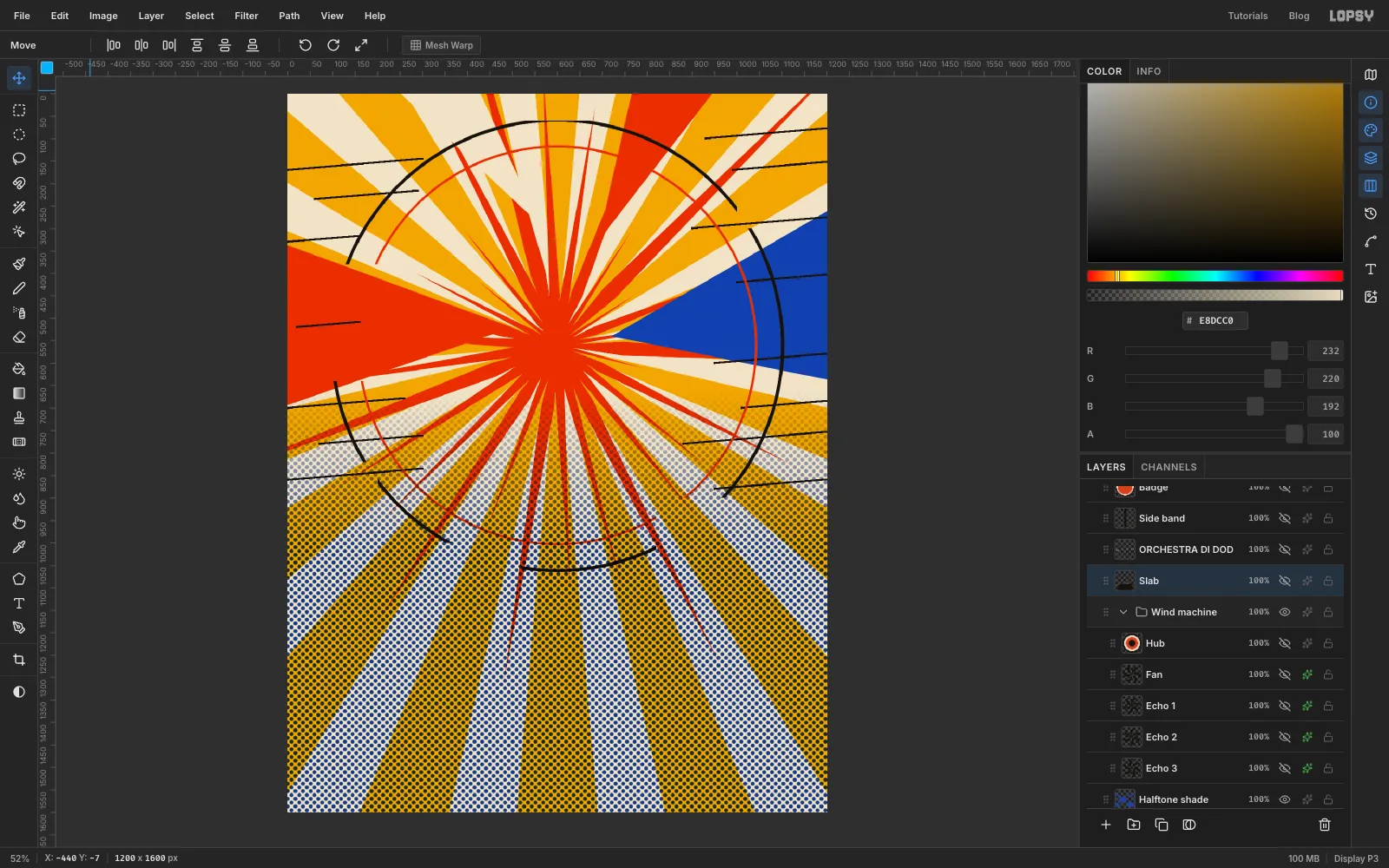This screenshot has width=1389, height=868.
Task: Click the undo rotate icon in toolbar
Action: [306, 45]
